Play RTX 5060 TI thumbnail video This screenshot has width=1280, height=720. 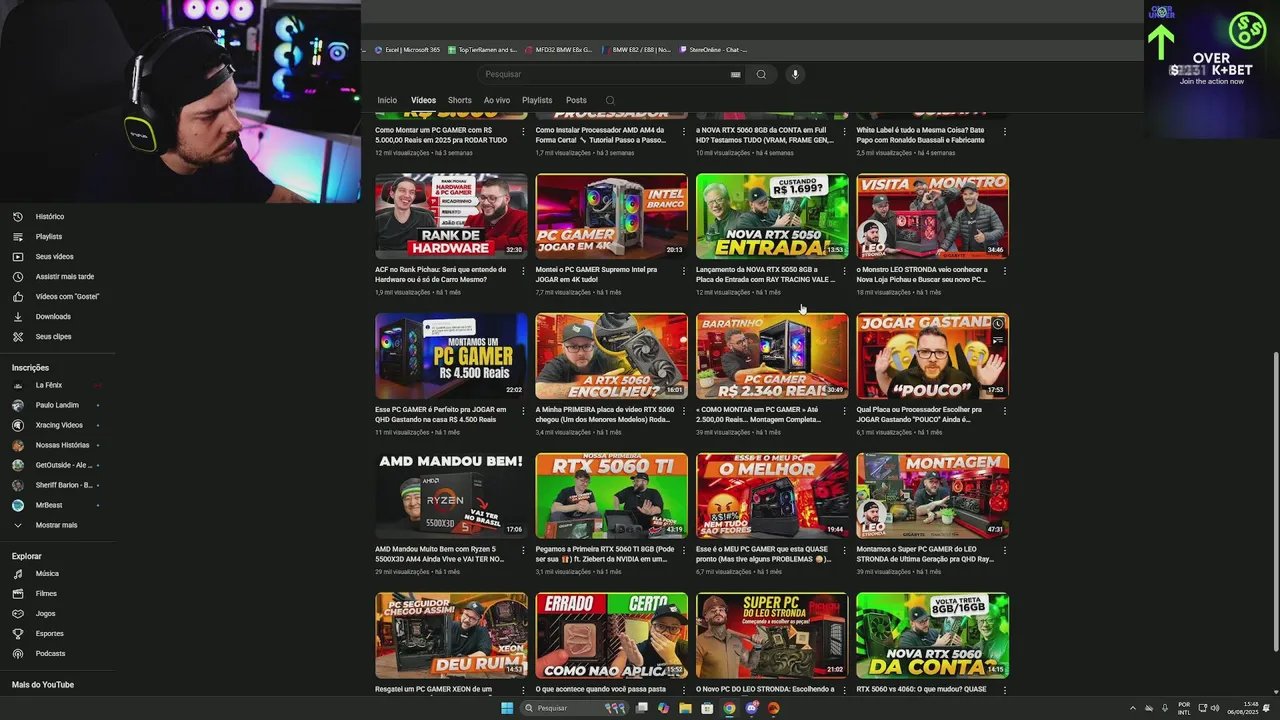611,496
